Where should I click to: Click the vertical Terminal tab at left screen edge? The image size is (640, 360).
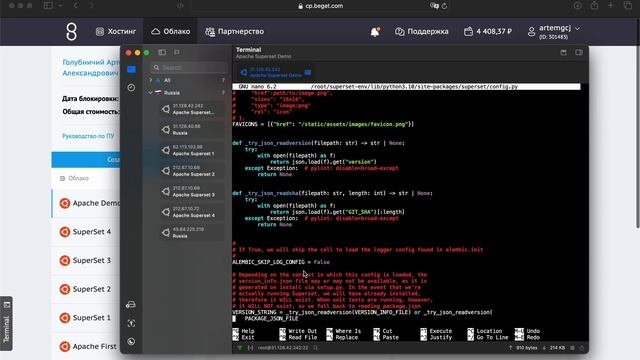point(6,323)
